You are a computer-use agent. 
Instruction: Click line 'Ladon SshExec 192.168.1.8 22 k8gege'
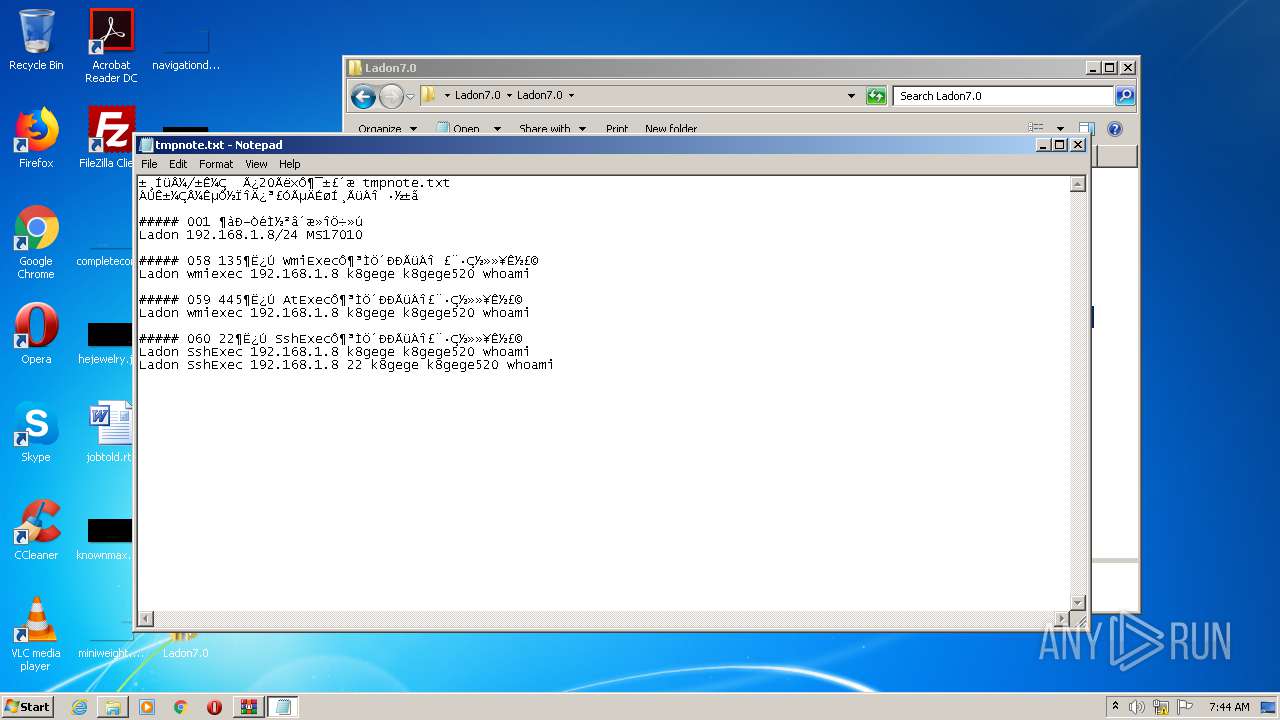346,365
